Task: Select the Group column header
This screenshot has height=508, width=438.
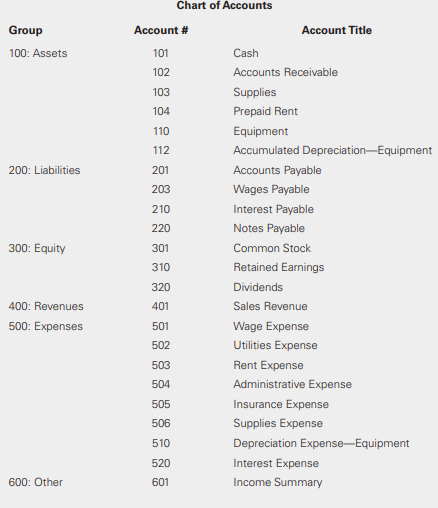Action: (26, 31)
